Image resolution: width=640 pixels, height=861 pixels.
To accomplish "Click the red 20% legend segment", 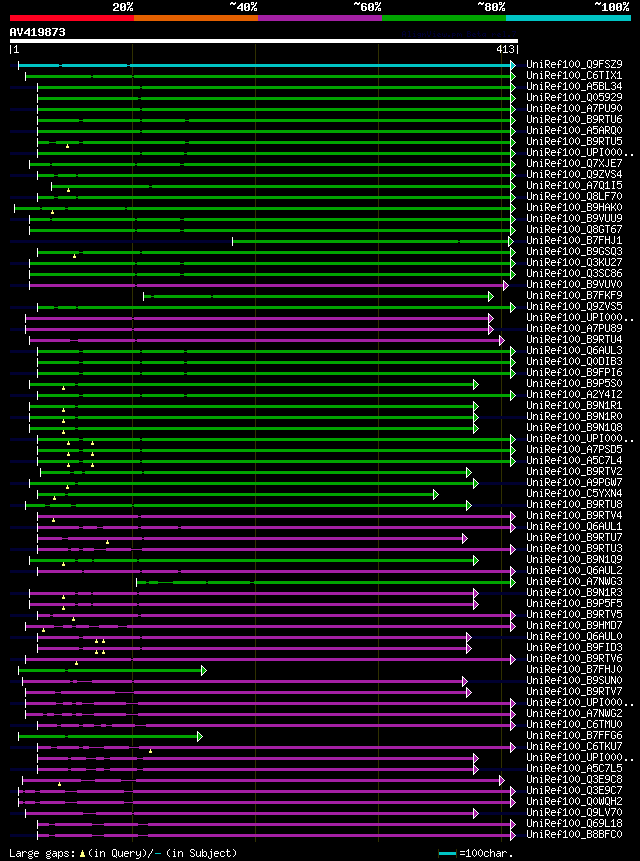I will [x=72, y=18].
